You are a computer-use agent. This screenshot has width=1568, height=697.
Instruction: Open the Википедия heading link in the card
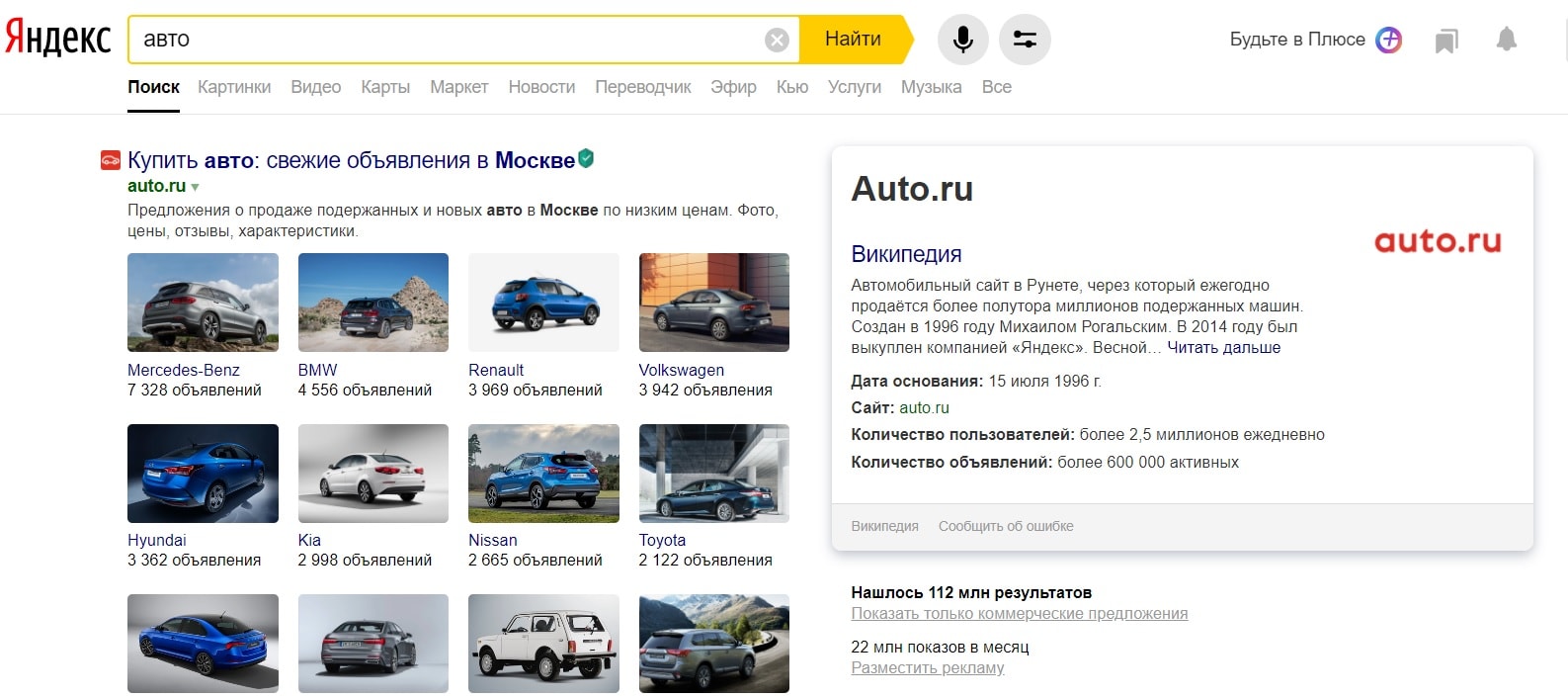click(x=906, y=254)
